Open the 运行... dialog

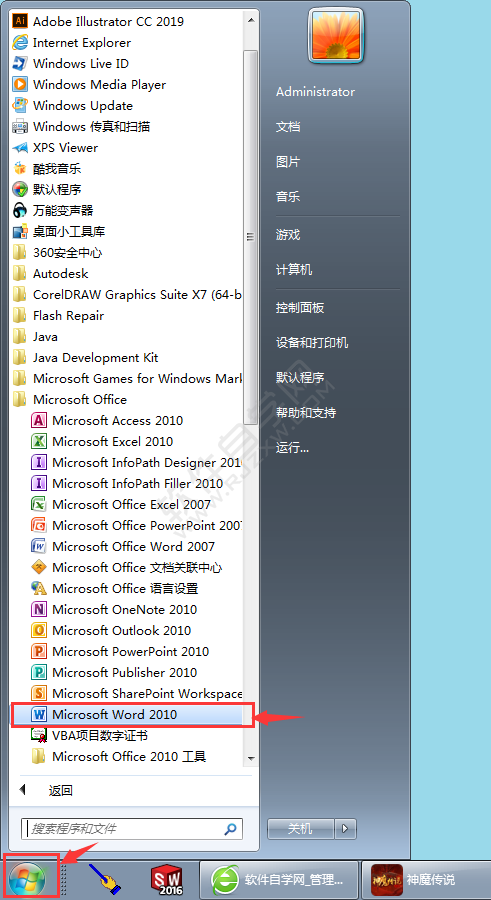coord(292,448)
